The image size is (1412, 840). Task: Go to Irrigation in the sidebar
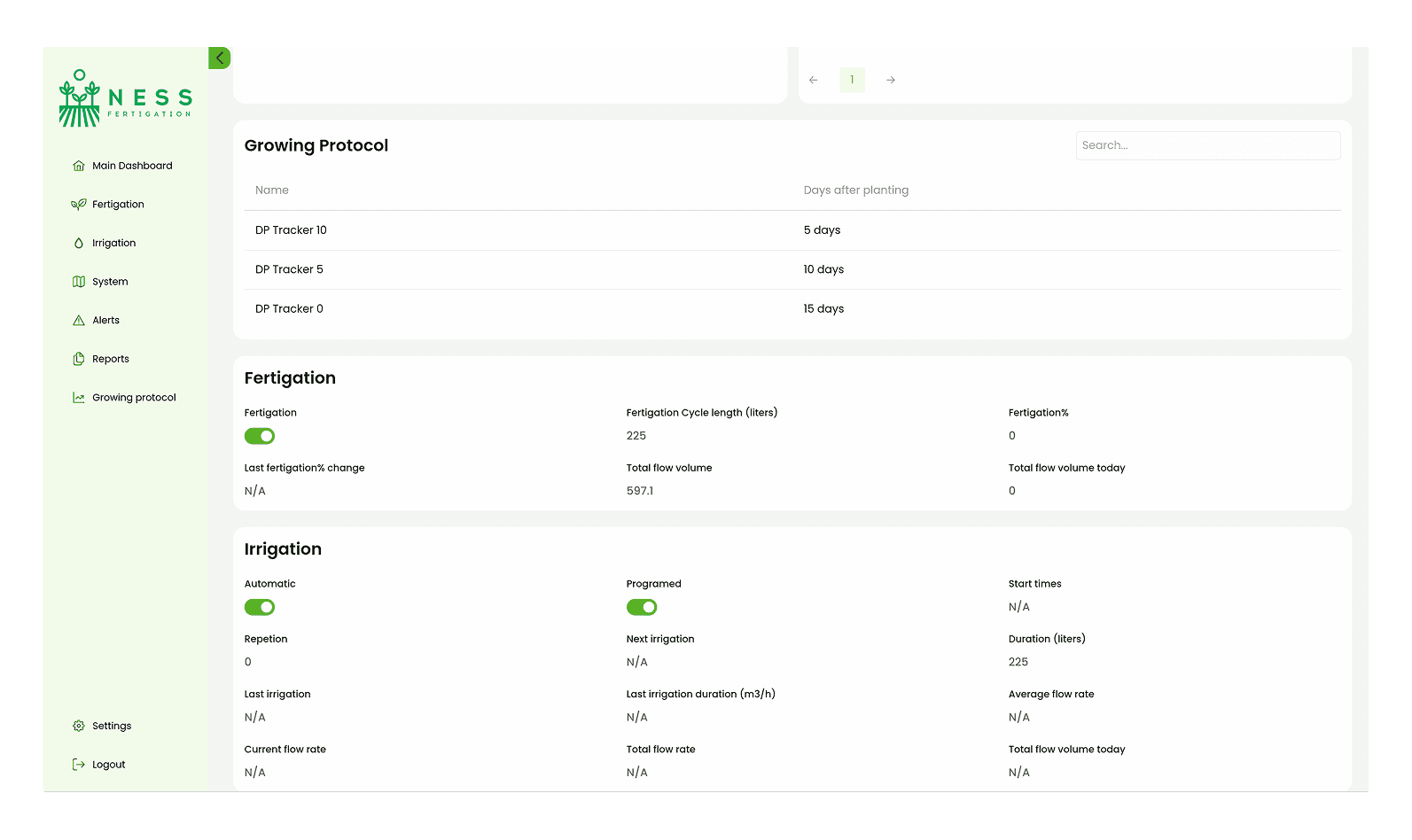point(113,243)
